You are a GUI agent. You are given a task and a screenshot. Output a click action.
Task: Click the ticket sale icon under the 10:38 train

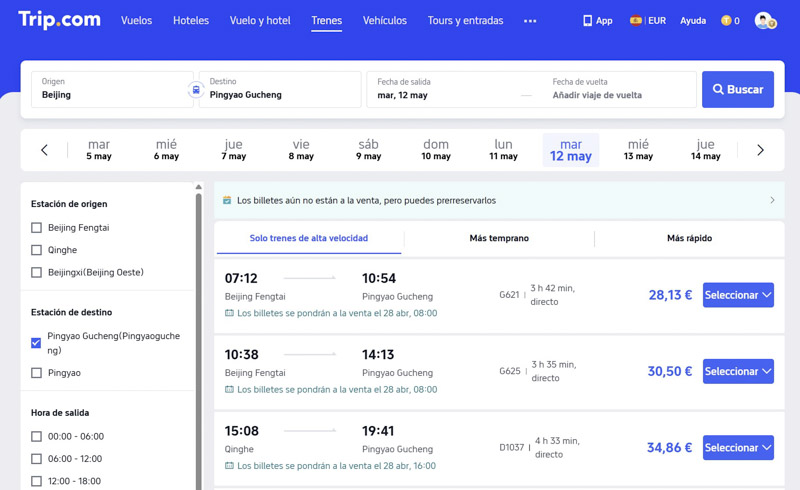tap(230, 389)
